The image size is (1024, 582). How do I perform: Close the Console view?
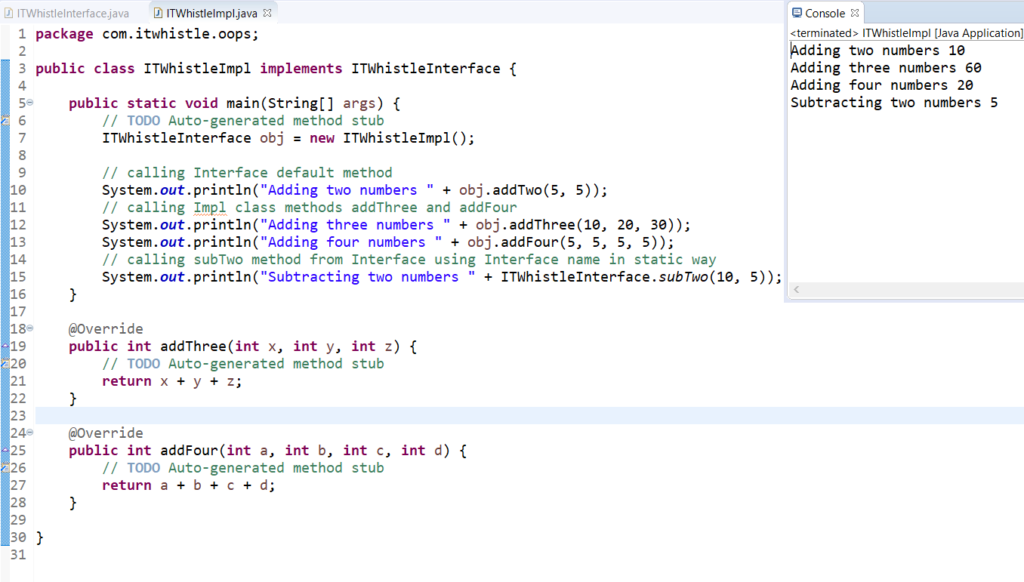pos(856,13)
